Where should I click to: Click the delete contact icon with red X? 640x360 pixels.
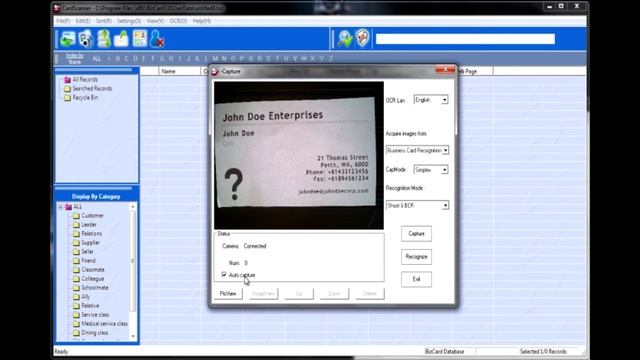pos(157,39)
